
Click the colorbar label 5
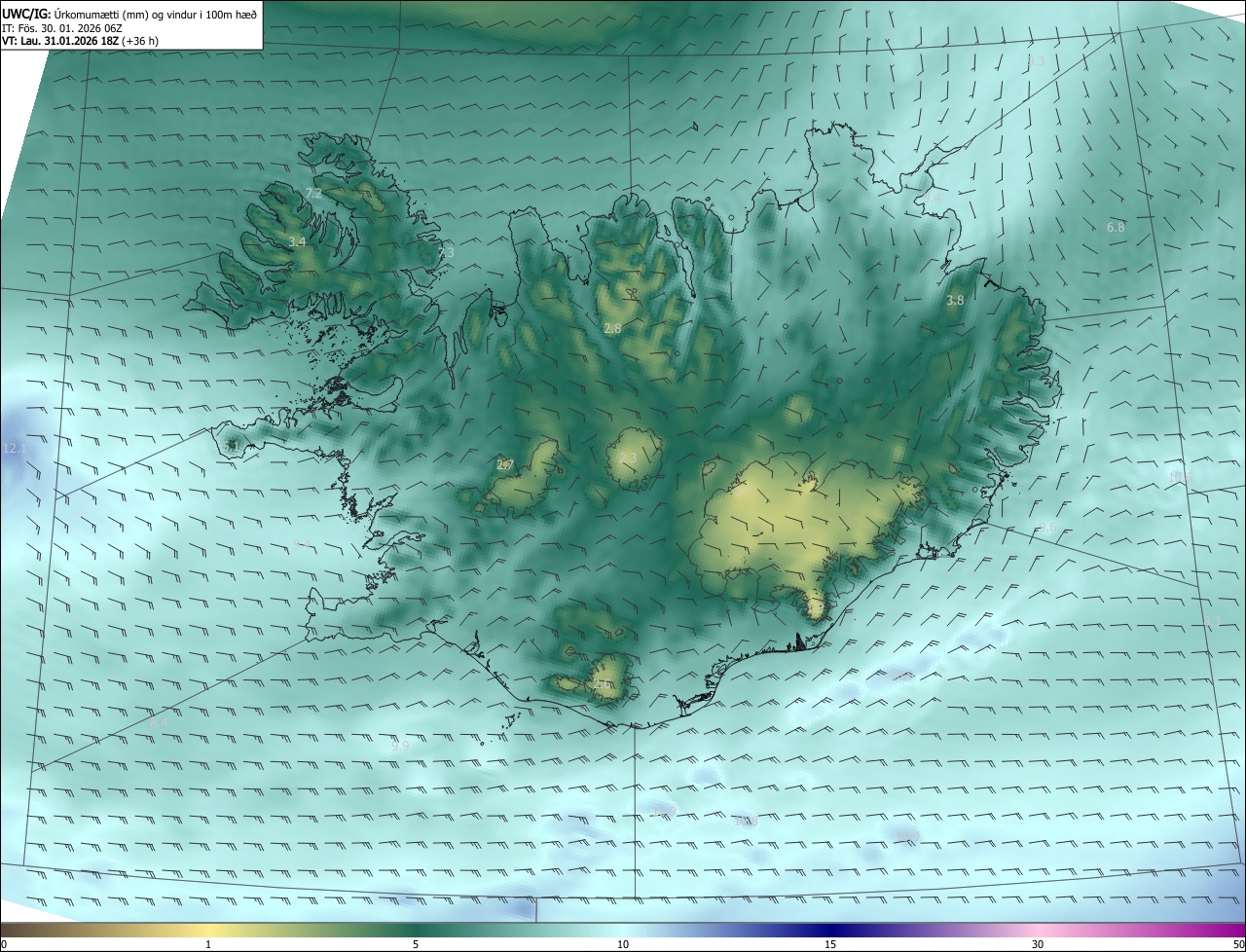click(416, 944)
